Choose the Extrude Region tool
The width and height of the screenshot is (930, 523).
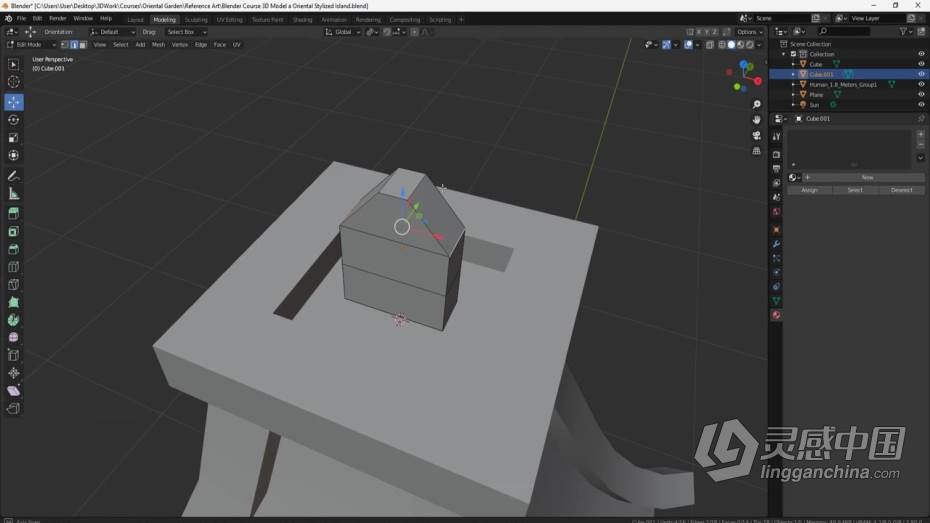14,213
